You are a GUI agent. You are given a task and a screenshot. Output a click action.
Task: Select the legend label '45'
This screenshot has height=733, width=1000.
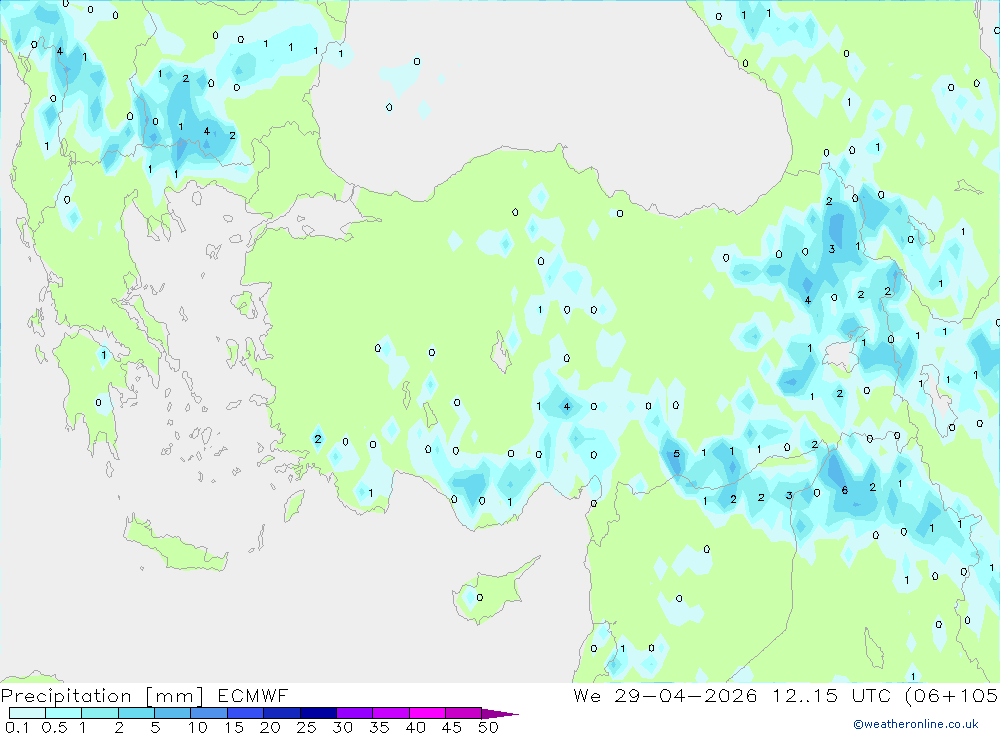(452, 727)
